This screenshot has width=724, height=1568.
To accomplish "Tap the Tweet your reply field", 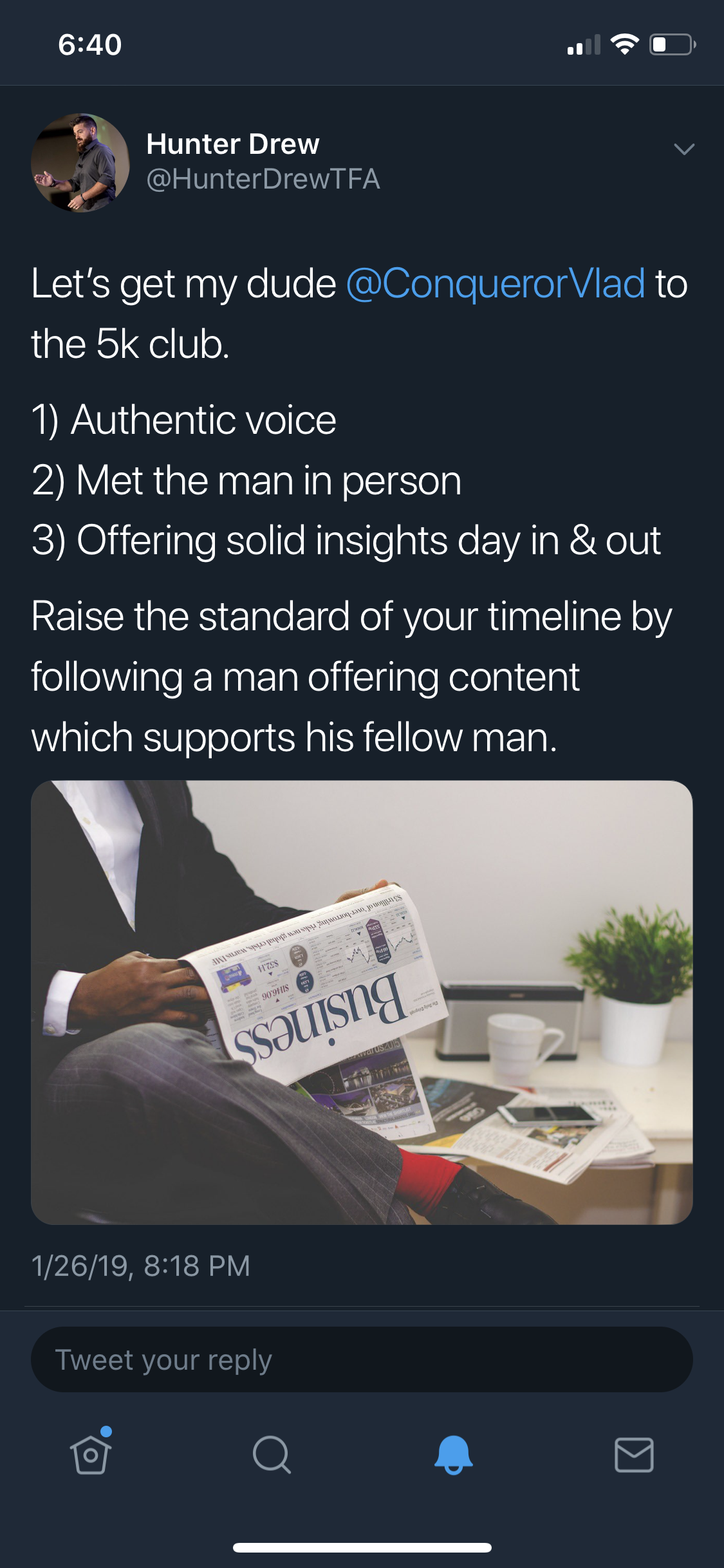I will [362, 1359].
